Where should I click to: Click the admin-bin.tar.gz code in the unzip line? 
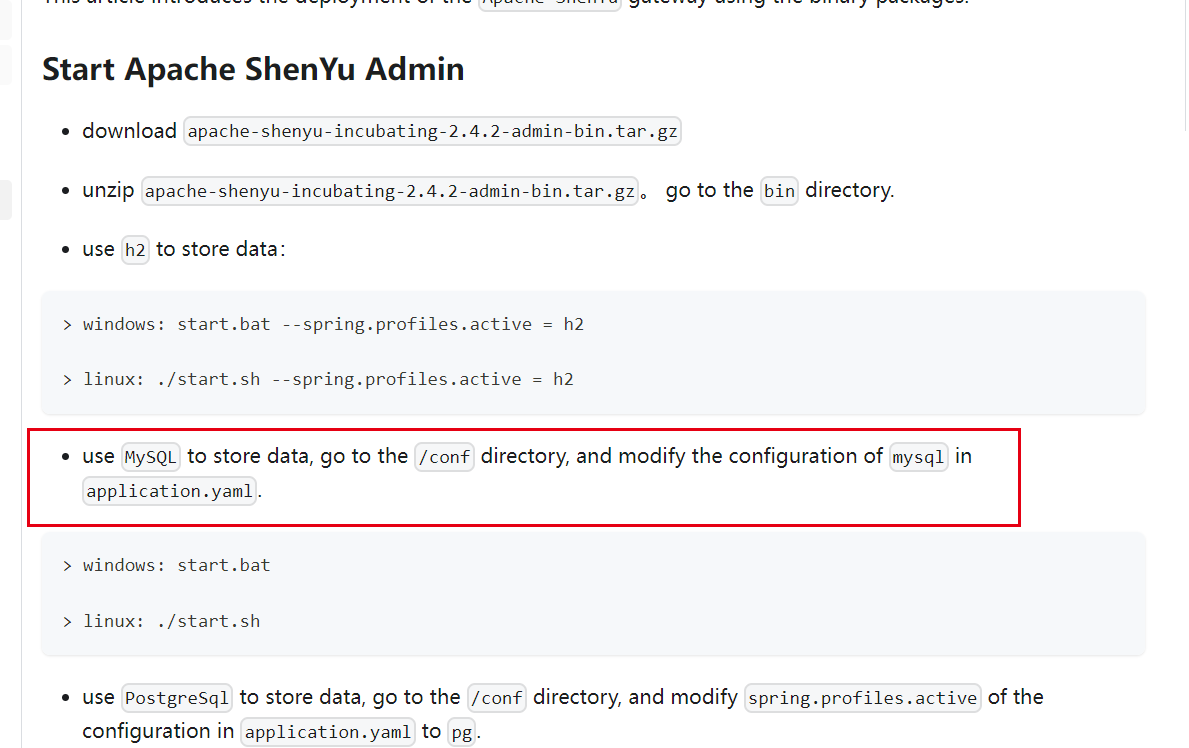[390, 190]
